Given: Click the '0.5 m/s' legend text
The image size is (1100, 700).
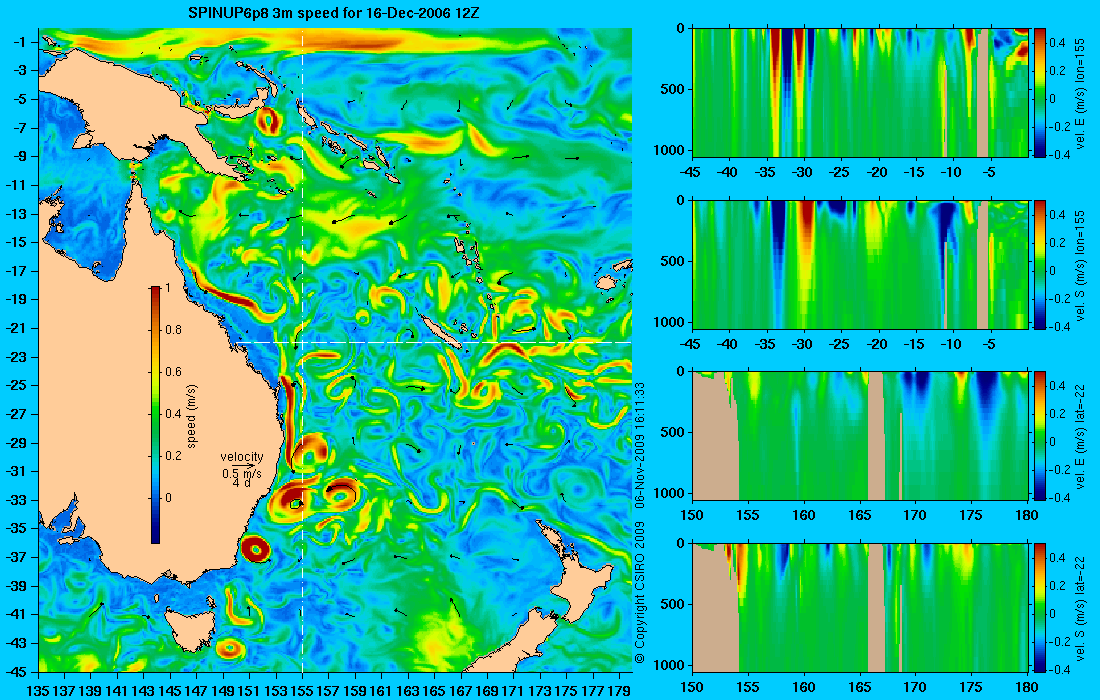Looking at the screenshot, I should pyautogui.click(x=241, y=474).
